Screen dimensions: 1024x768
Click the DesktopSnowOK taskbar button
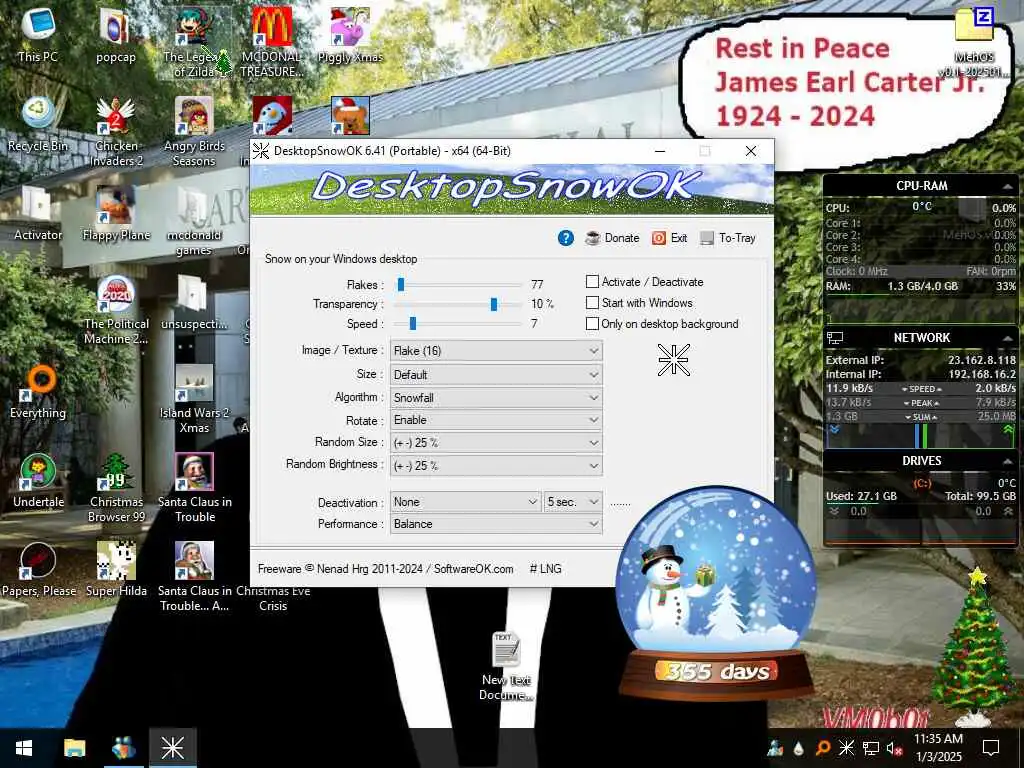tap(173, 748)
